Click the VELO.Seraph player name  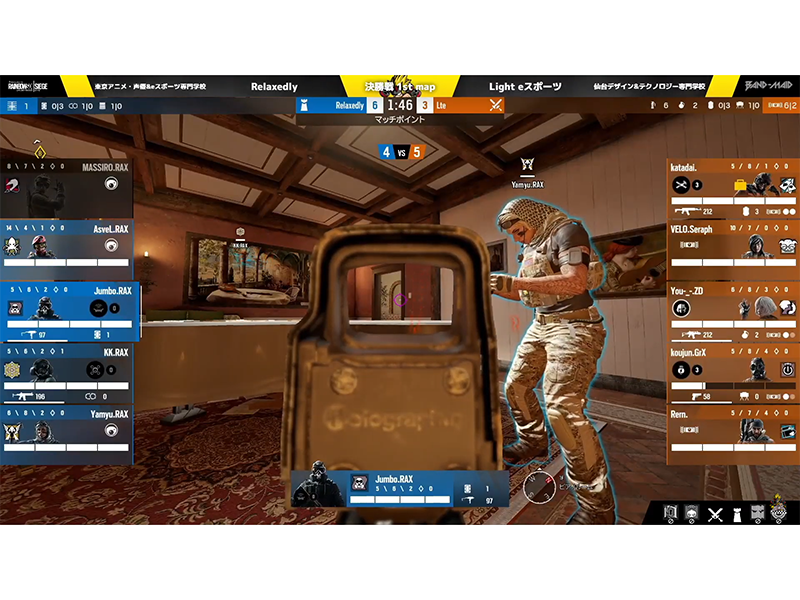point(691,229)
